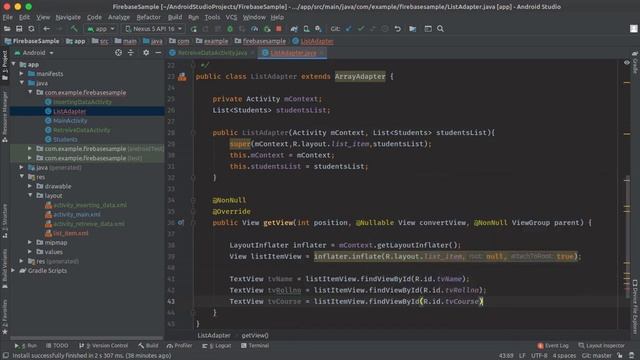
Task: Open the Run tool window
Action: (x=26, y=346)
